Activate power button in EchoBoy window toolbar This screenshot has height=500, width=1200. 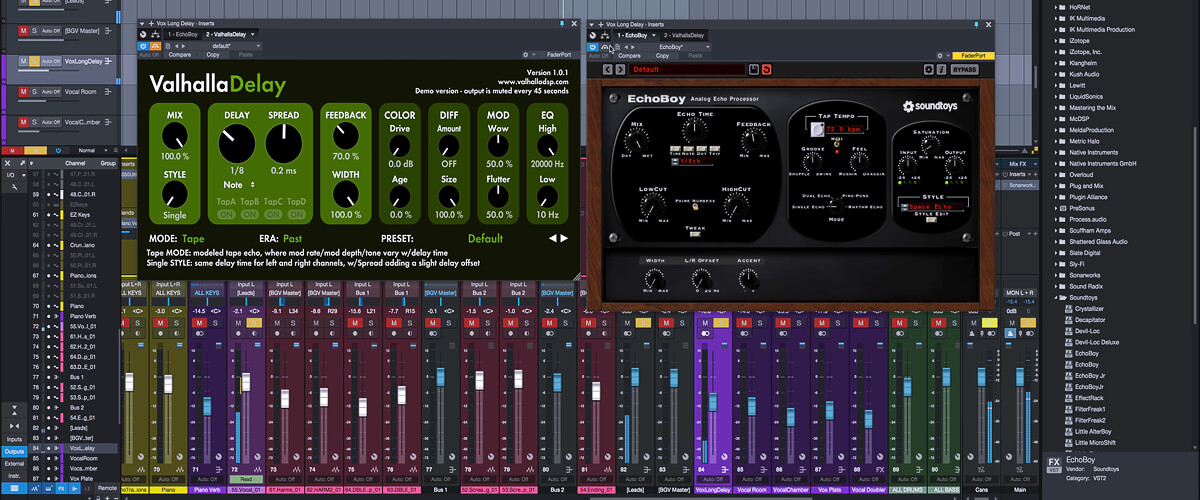595,46
